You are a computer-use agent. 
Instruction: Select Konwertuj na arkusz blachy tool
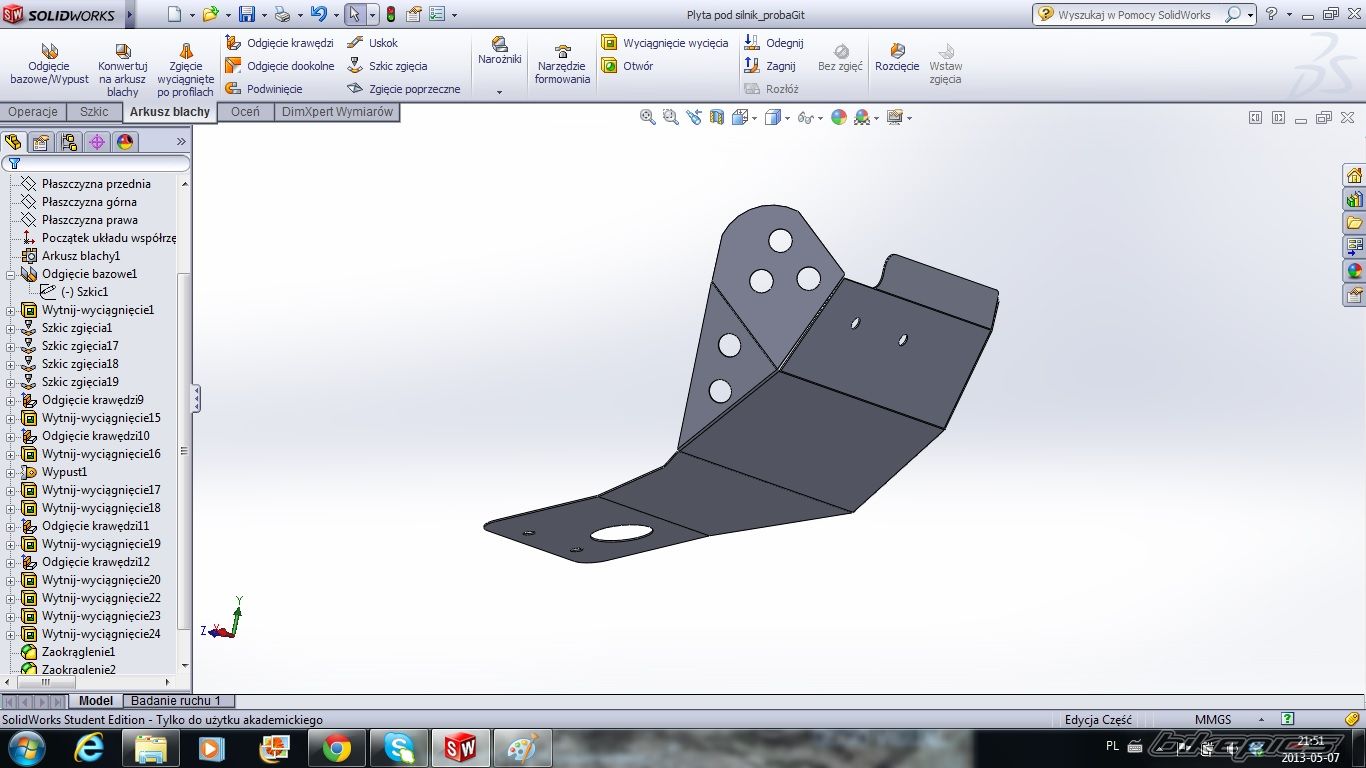123,70
